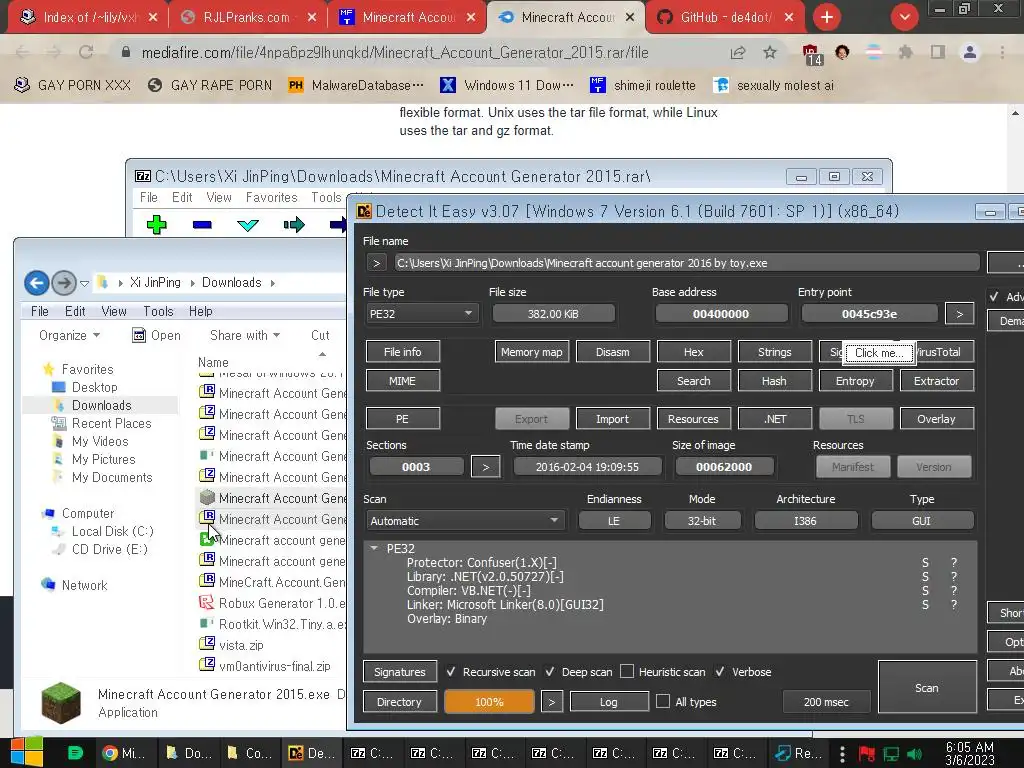Image resolution: width=1024 pixels, height=768 pixels.
Task: Switch to the GitHub de4dot tab
Action: [x=727, y=17]
